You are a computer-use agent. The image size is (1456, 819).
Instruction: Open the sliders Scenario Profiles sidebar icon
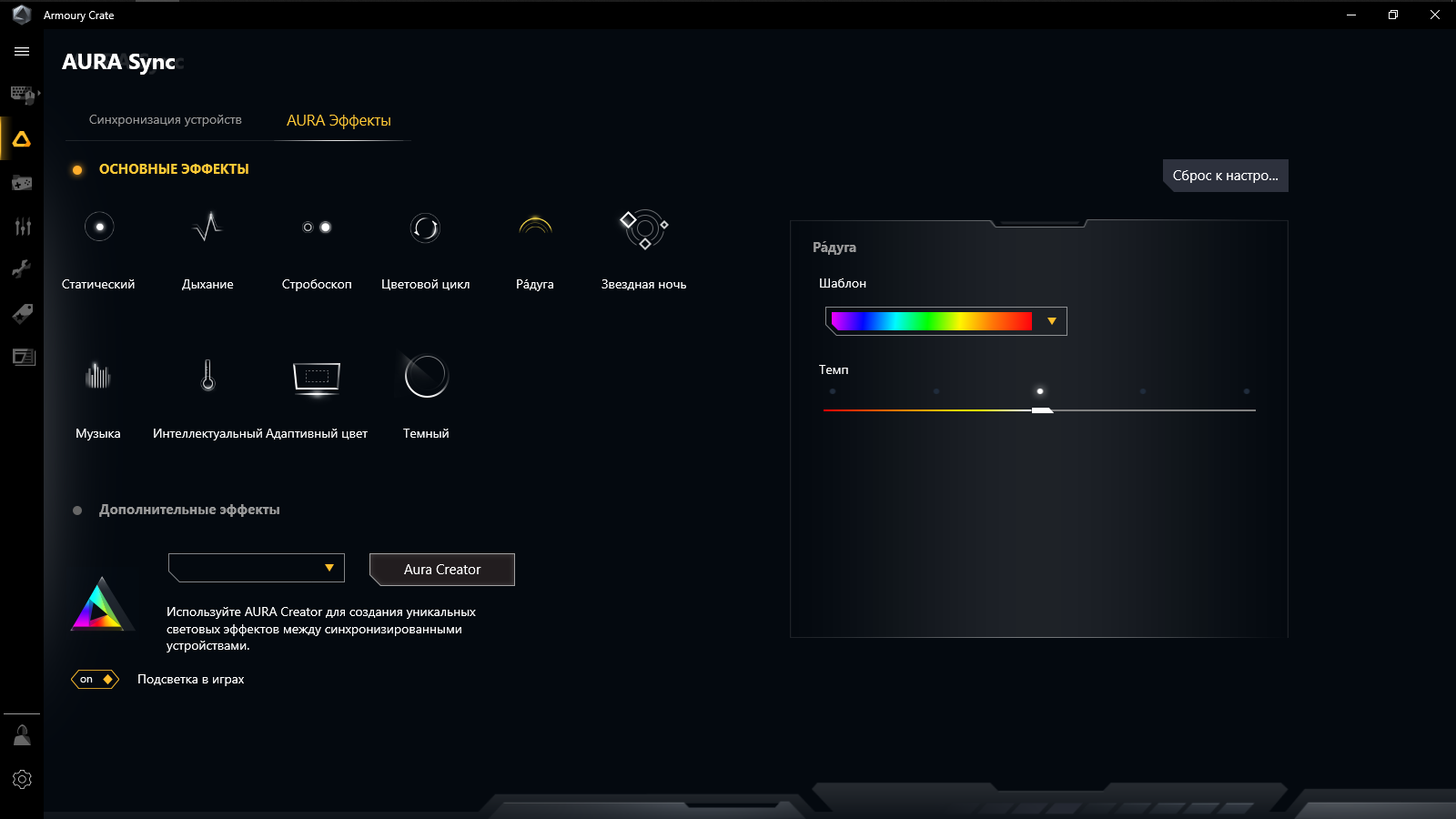(23, 227)
